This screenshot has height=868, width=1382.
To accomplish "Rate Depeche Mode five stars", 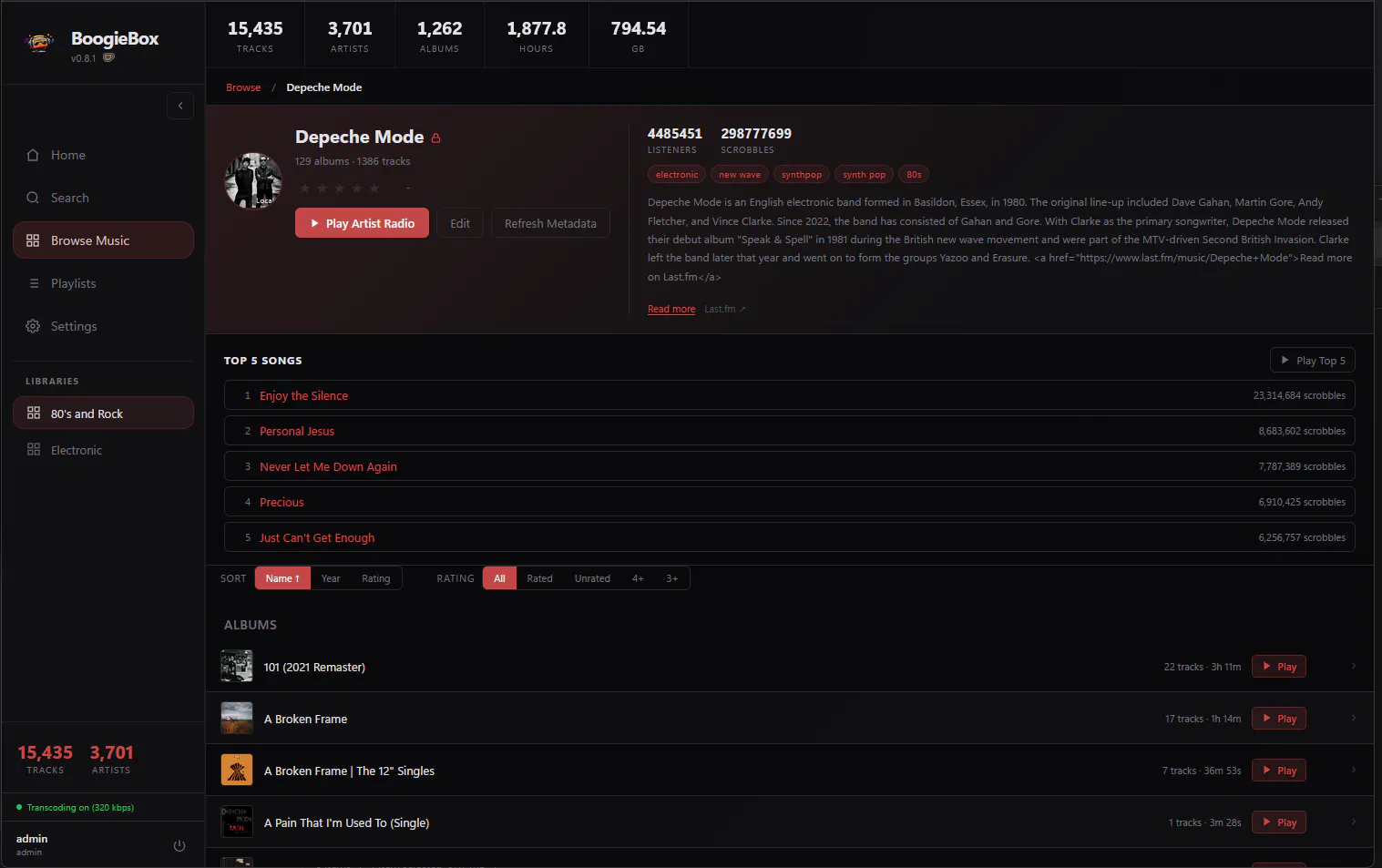I will click(374, 189).
